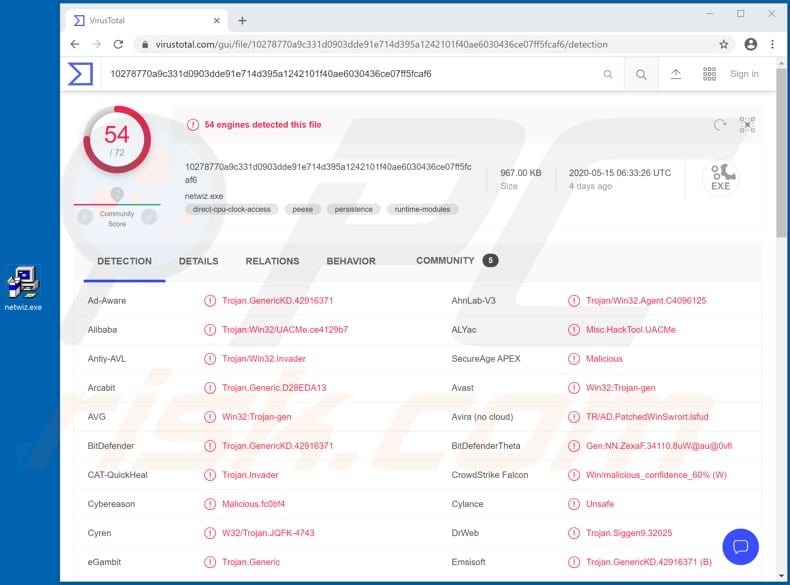Switch to DETAILS tab
The image size is (790, 585).
click(x=199, y=261)
